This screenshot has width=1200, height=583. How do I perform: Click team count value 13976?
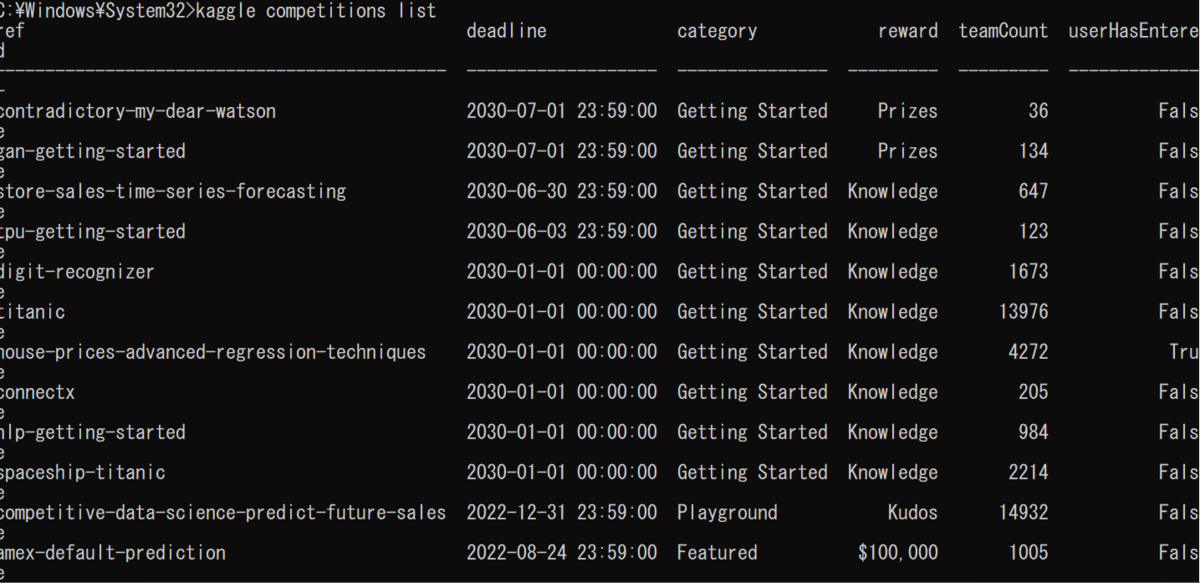click(1023, 312)
